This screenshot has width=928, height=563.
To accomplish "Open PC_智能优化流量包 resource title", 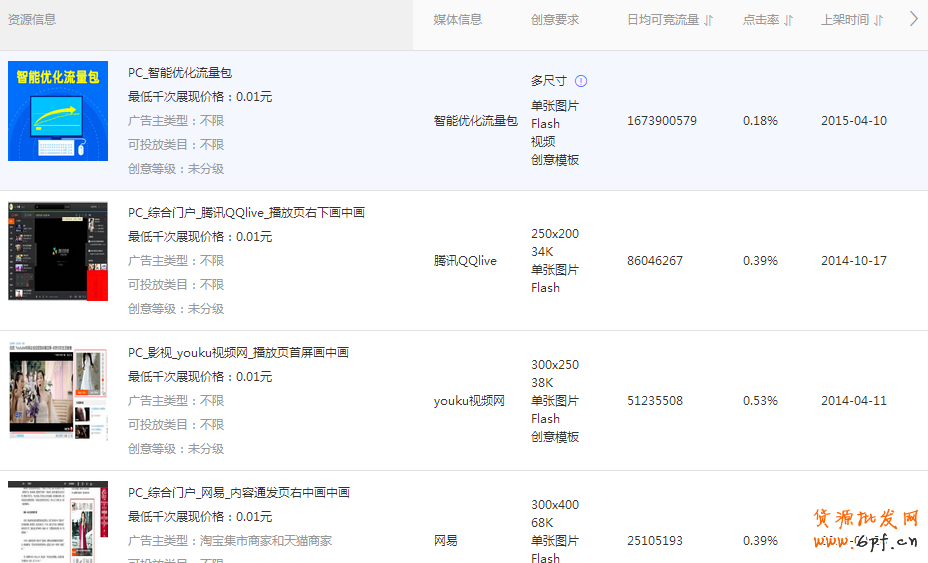I will pyautogui.click(x=180, y=73).
